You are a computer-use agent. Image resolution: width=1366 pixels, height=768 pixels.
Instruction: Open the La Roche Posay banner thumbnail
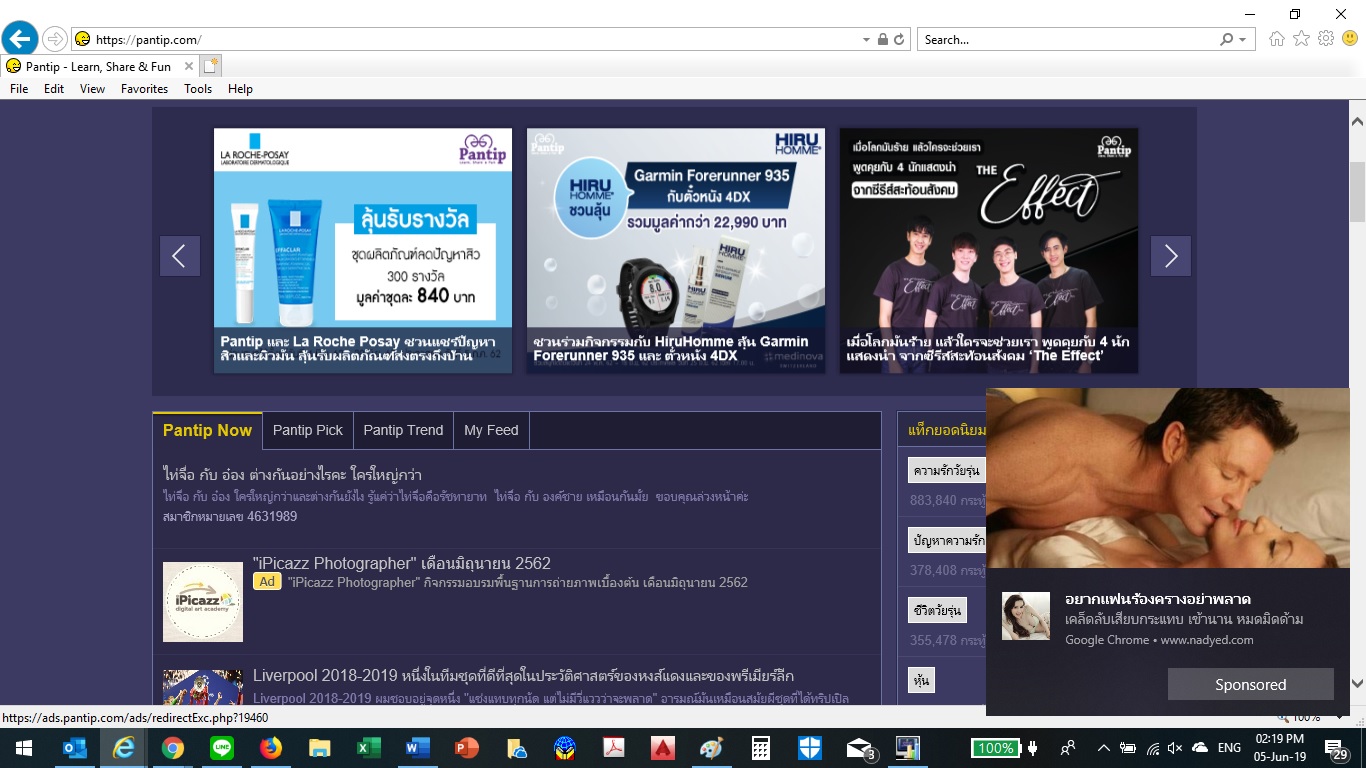coord(363,250)
